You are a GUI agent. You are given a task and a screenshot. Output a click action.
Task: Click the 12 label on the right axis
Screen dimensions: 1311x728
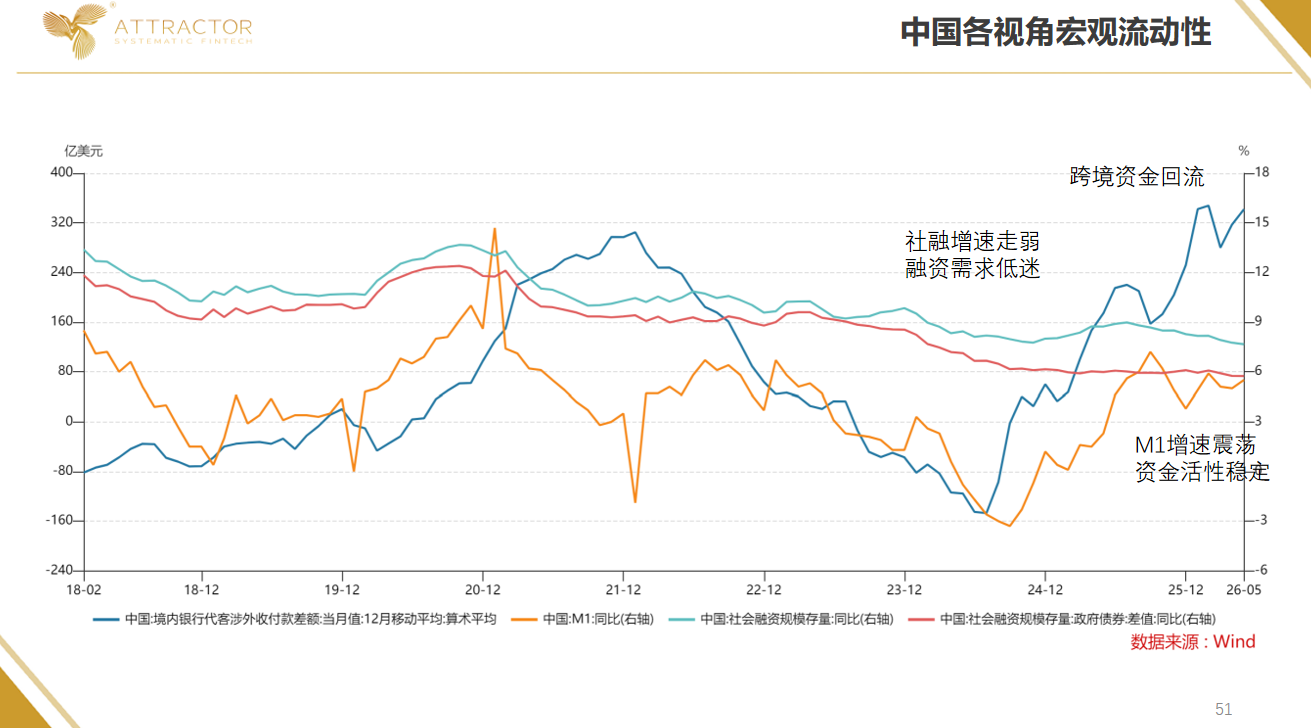(1262, 272)
